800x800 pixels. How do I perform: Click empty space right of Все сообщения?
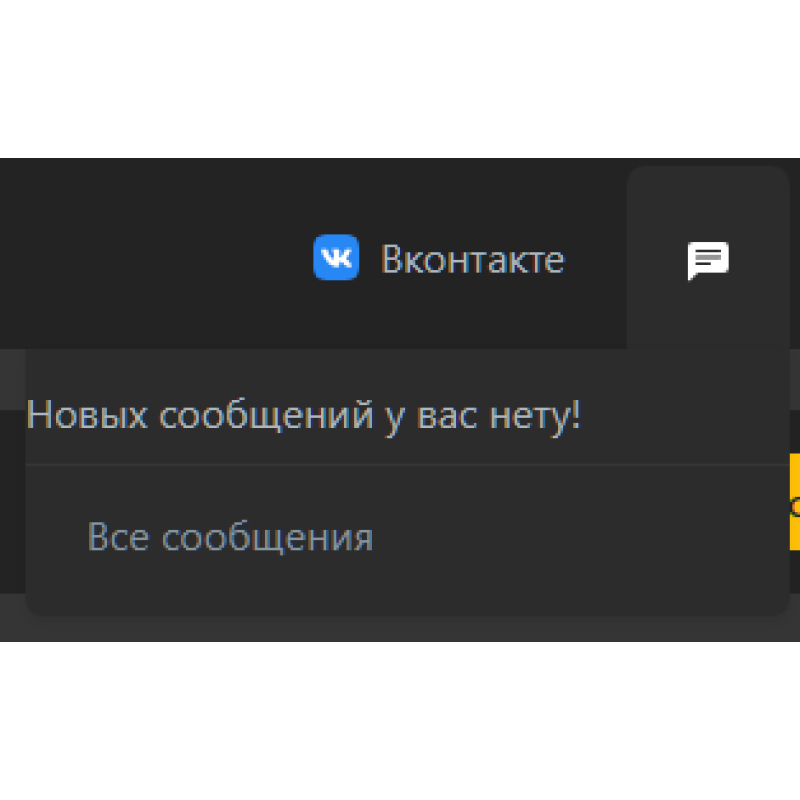582,537
